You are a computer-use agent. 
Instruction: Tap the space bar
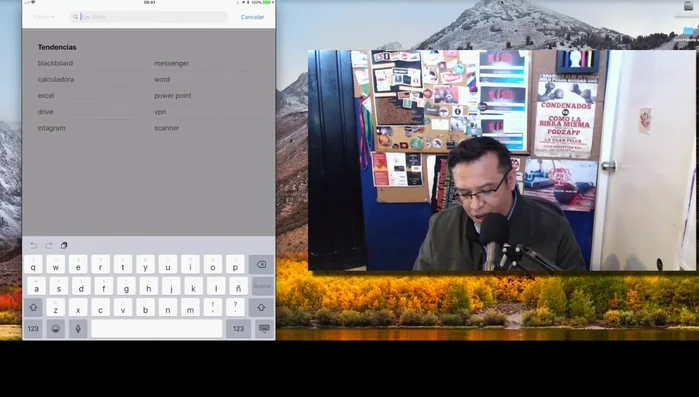[x=156, y=329]
